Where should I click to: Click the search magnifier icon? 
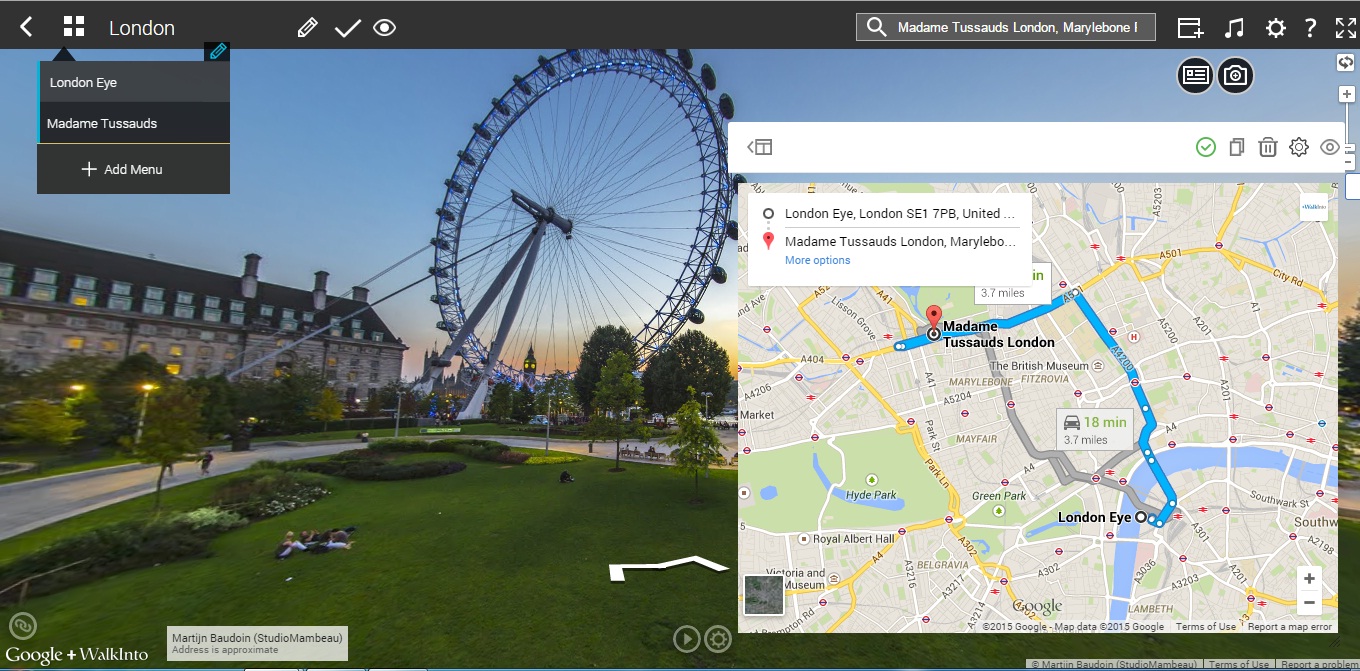(877, 28)
